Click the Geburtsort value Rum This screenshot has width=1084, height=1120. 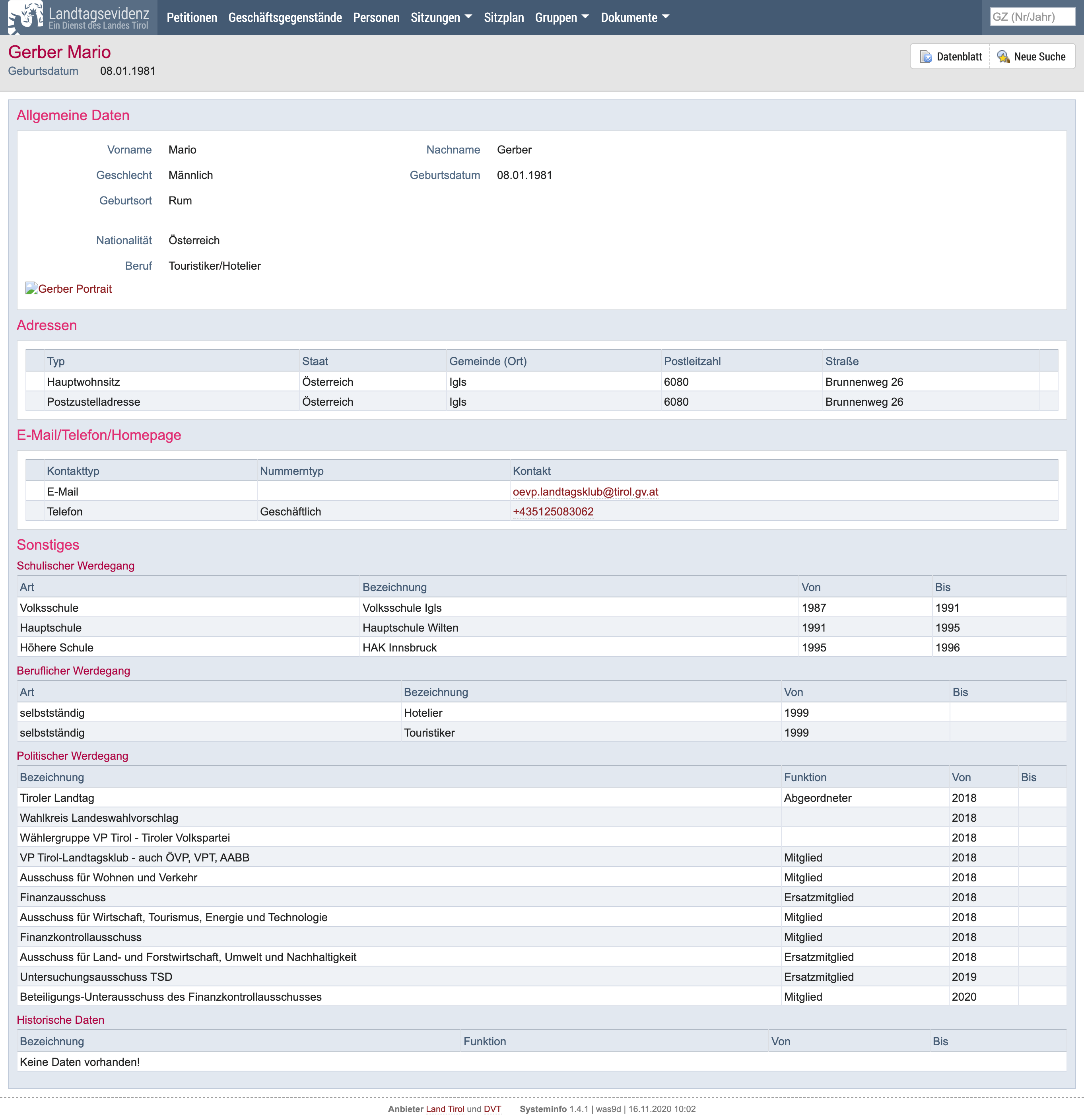180,201
